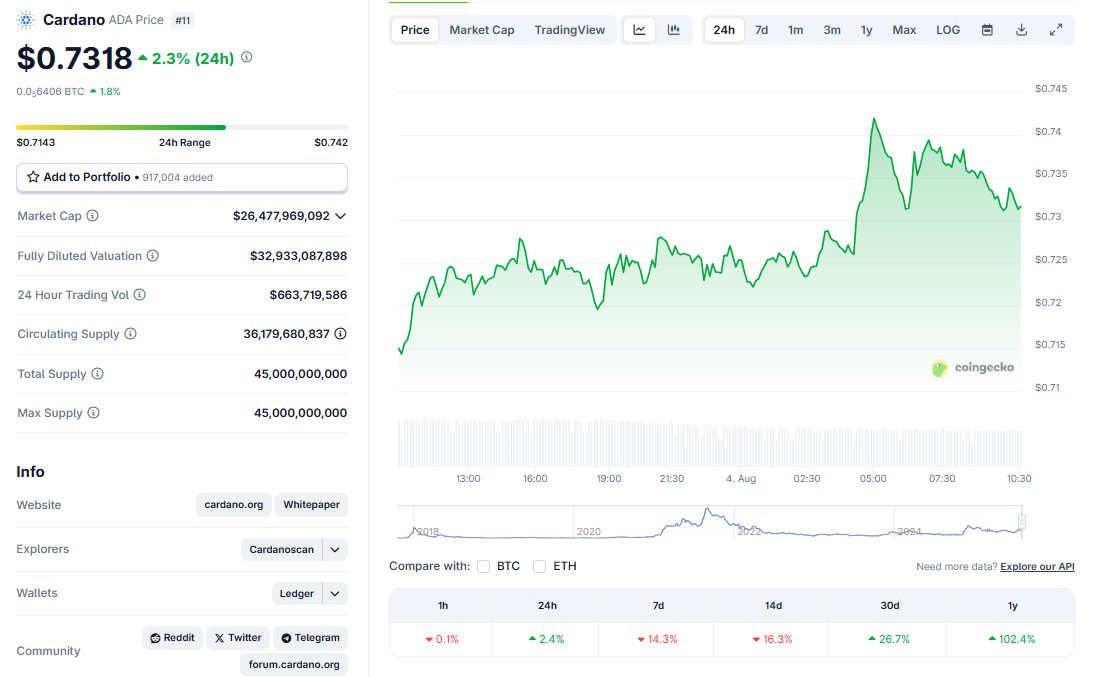Show Max Supply info icon
The width and height of the screenshot is (1098, 677).
[93, 413]
